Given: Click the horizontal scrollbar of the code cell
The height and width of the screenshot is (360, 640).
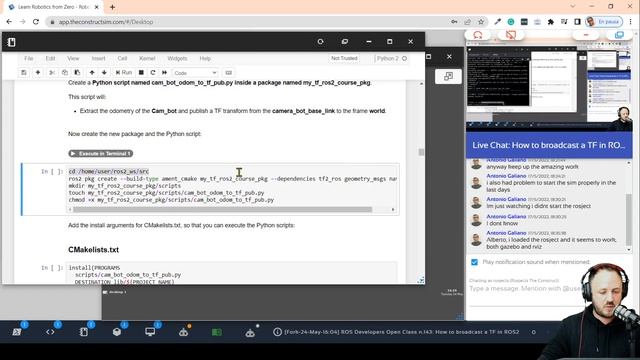Looking at the screenshot, I should tap(222, 209).
